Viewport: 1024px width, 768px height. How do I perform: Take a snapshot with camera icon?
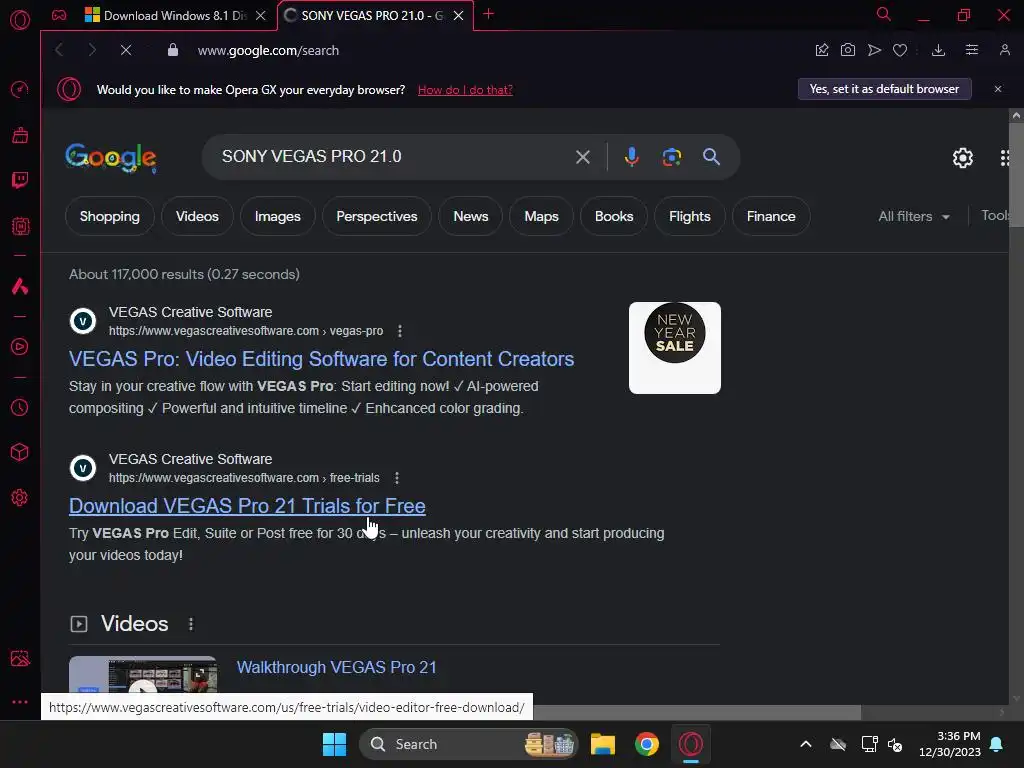point(848,50)
